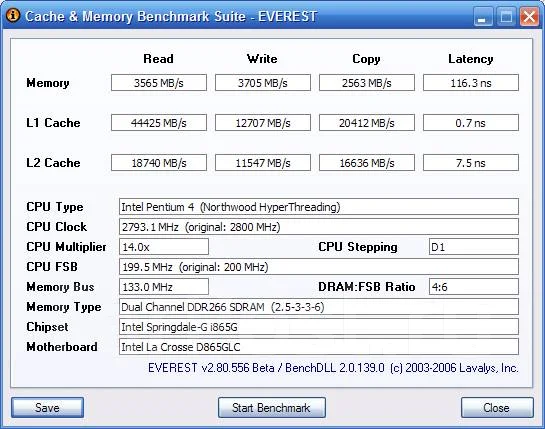Screen dimensions: 545x429
Task: Click the CPU Clock label
Action: 57,227
